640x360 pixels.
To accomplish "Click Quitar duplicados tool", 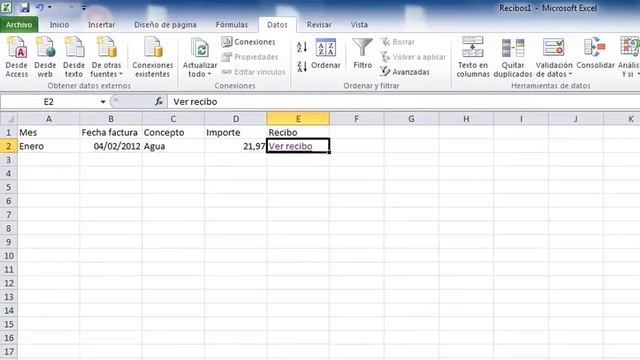I will tap(513, 57).
